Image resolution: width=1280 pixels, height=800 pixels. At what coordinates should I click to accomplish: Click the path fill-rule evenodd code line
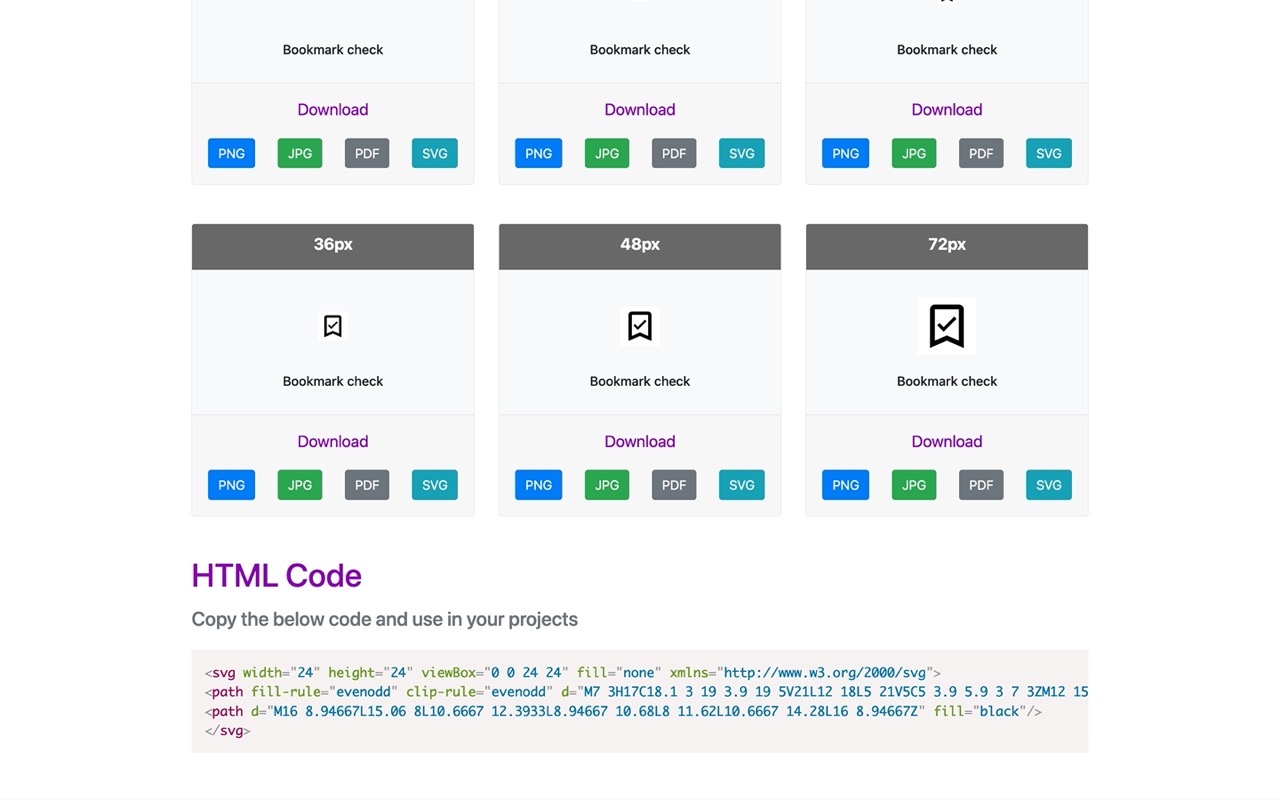tap(646, 692)
